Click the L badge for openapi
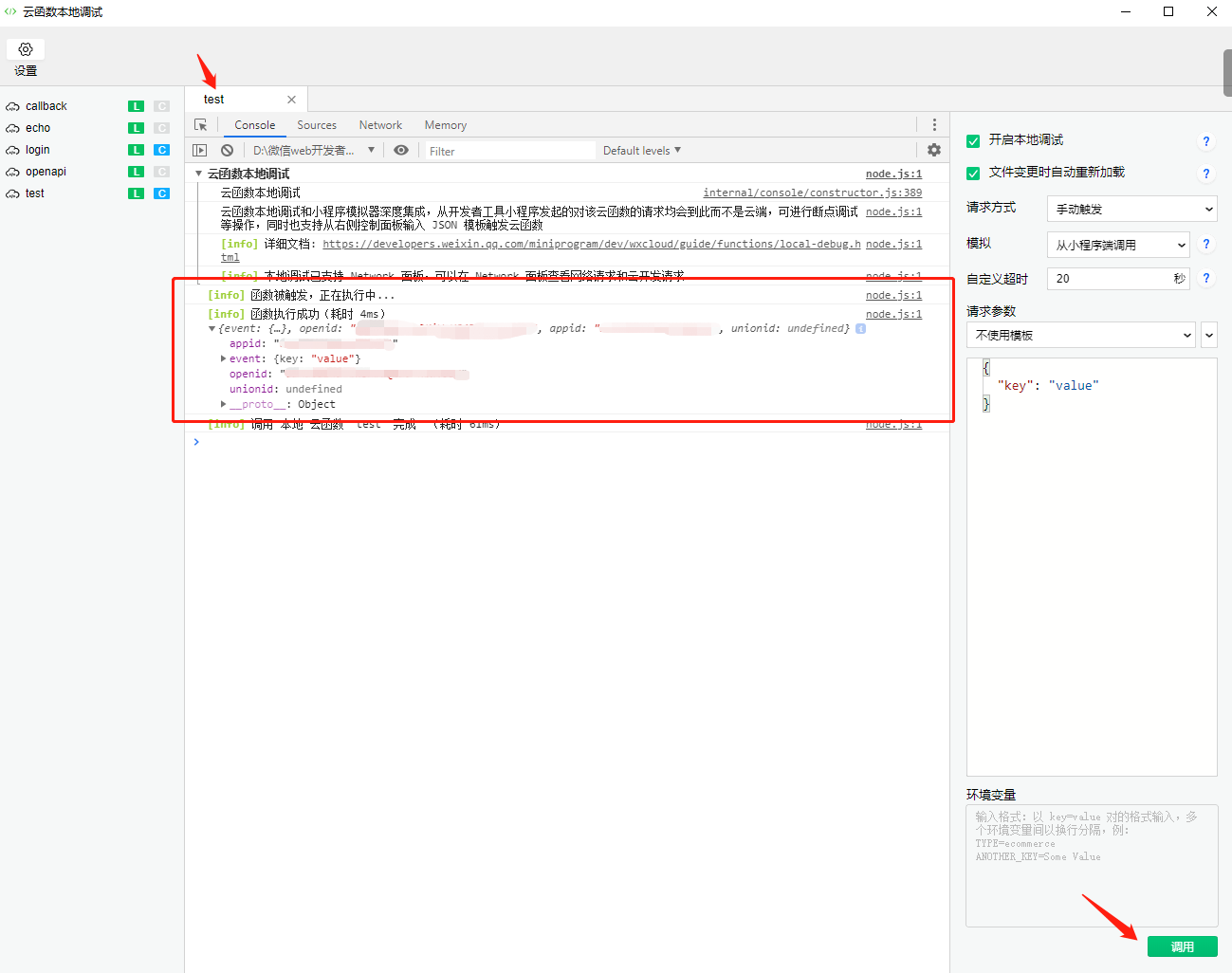Viewport: 1232px width, 973px height. (x=137, y=172)
